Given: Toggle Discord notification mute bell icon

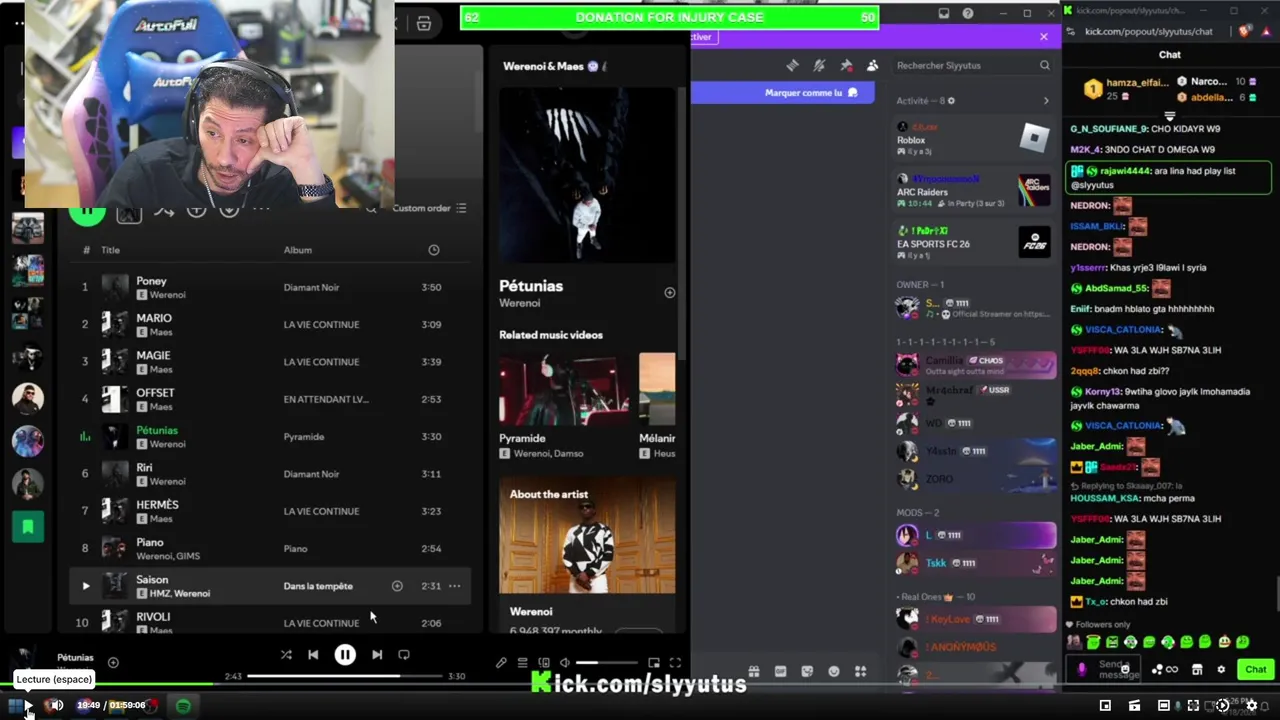Looking at the screenshot, I should (819, 65).
